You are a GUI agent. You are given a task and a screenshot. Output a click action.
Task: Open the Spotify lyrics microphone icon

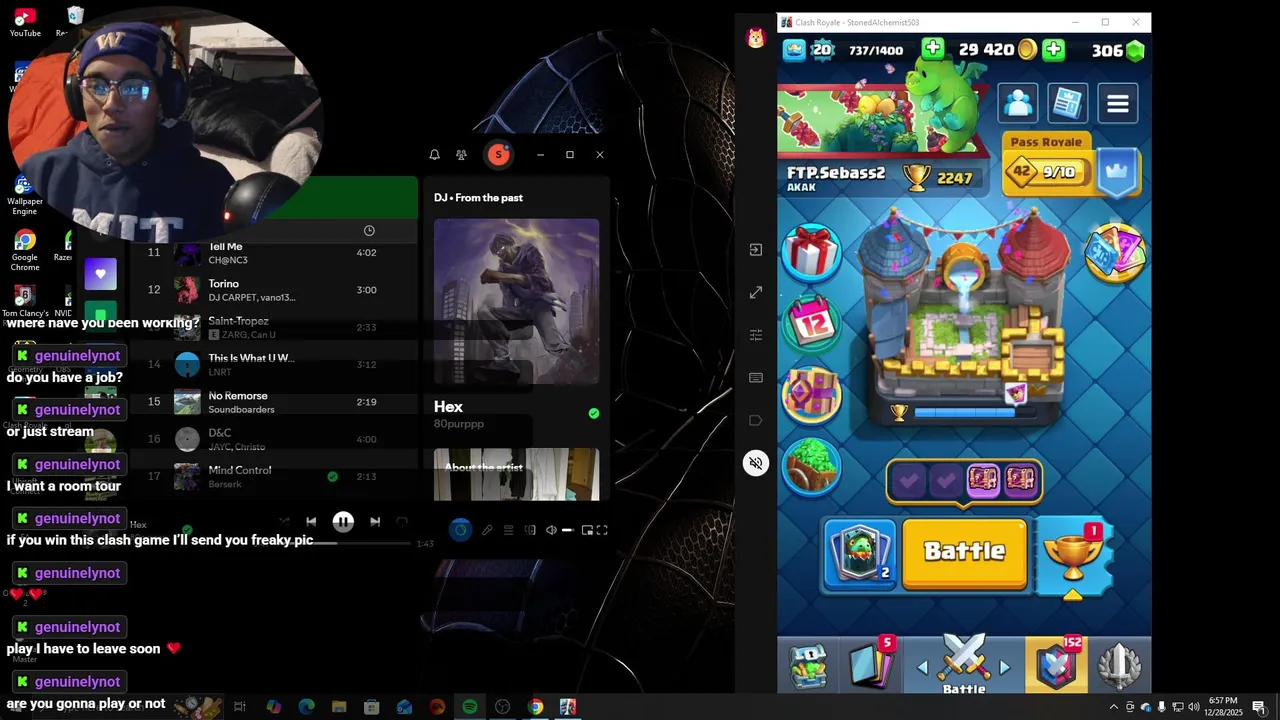[x=487, y=530]
